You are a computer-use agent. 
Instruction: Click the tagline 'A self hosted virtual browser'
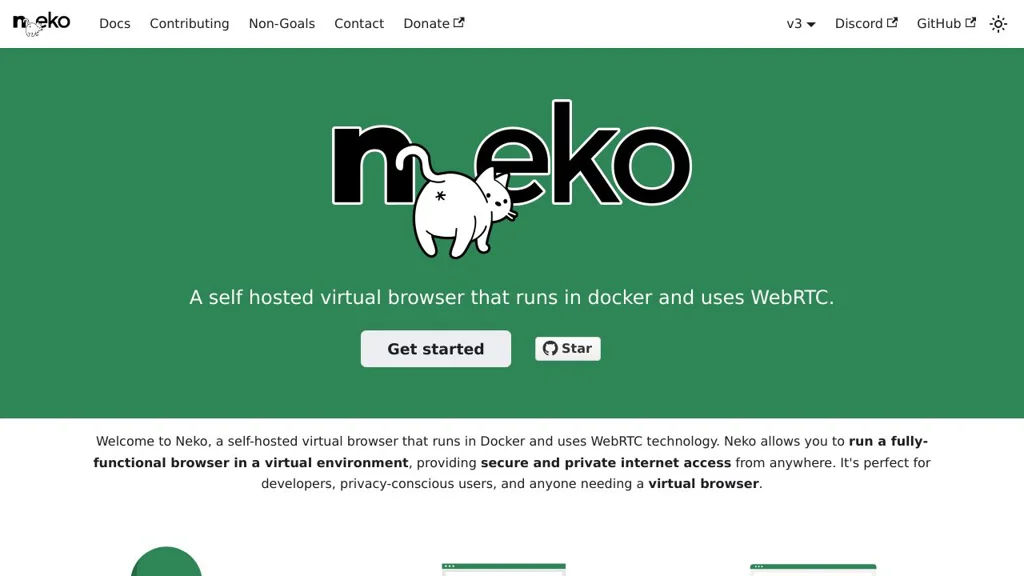coord(512,297)
